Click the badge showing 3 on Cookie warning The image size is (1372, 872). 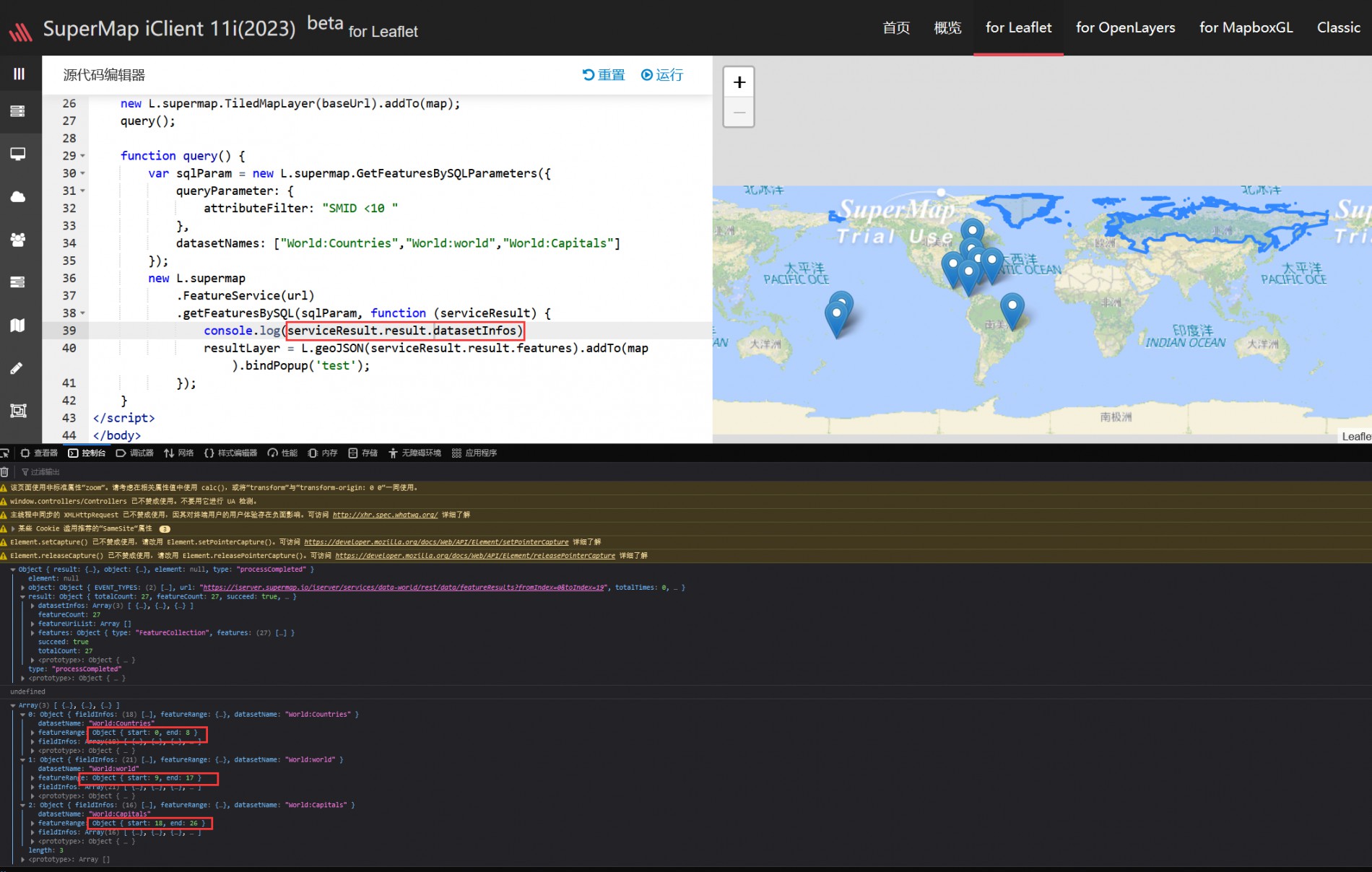tap(165, 529)
